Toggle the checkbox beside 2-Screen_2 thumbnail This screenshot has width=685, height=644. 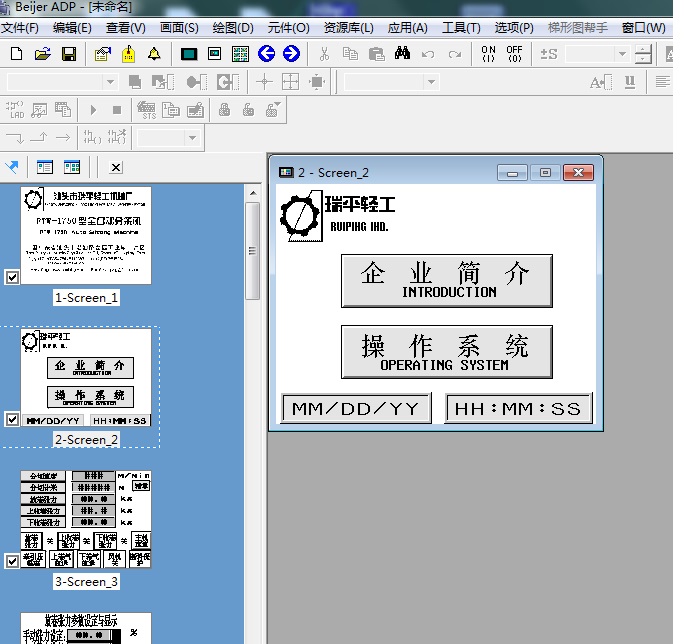click(x=12, y=420)
